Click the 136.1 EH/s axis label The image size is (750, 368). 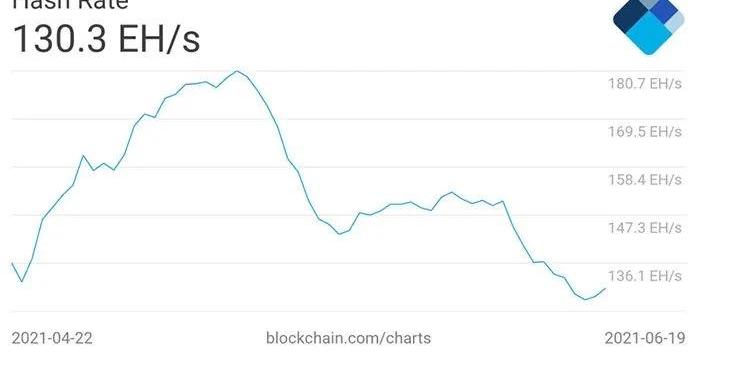tap(645, 276)
